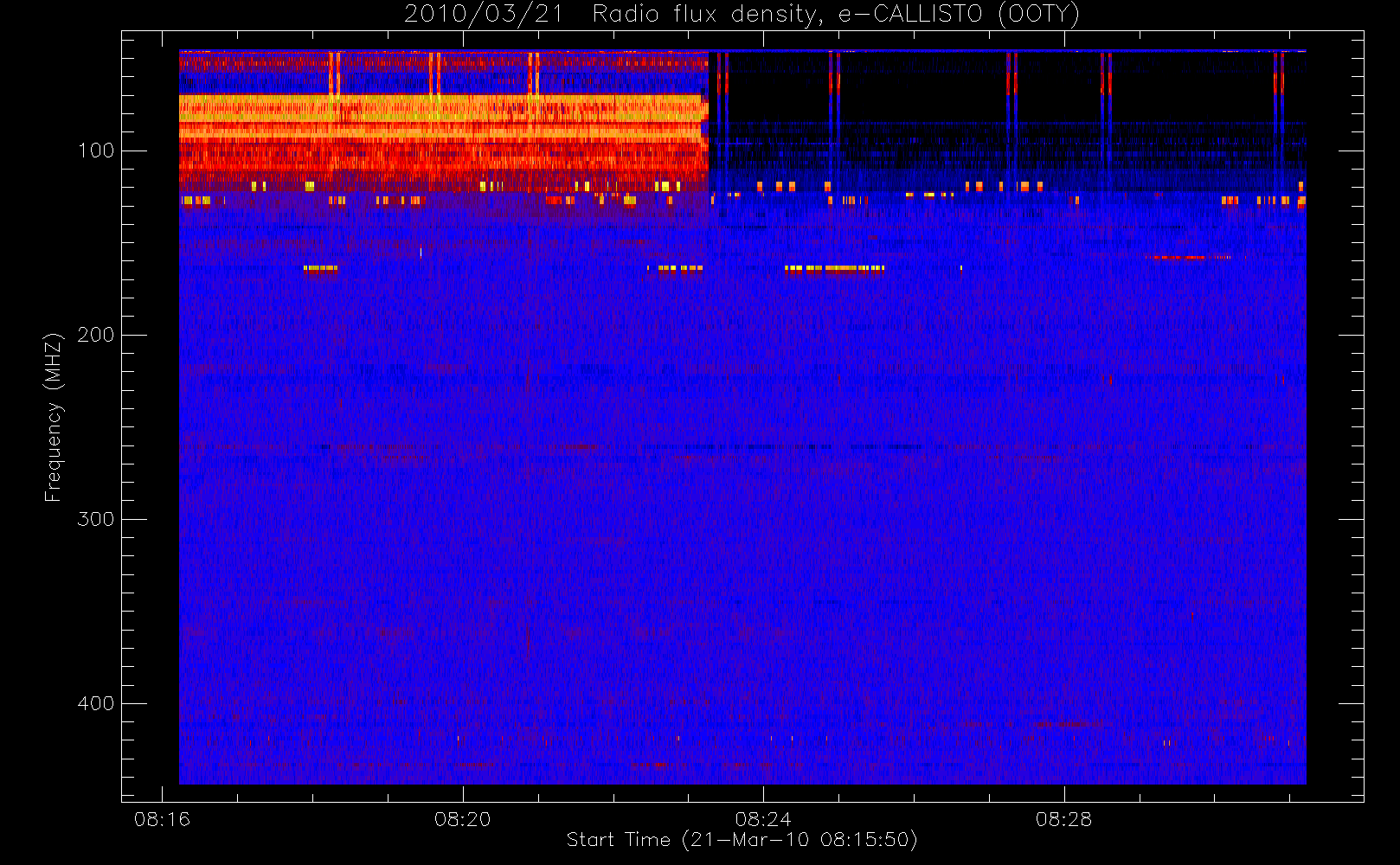Click the 400 frequency tick label
This screenshot has height=865, width=1400.
96,703
